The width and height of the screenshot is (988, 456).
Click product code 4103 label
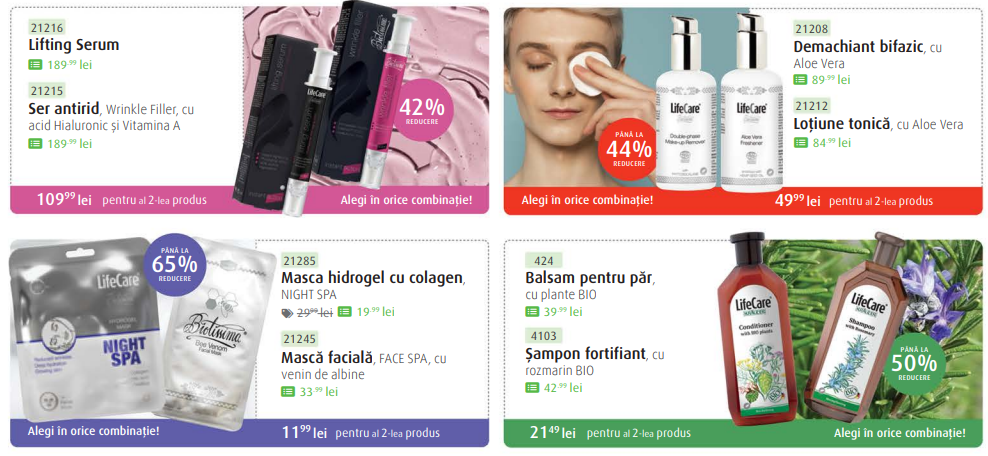tap(544, 336)
